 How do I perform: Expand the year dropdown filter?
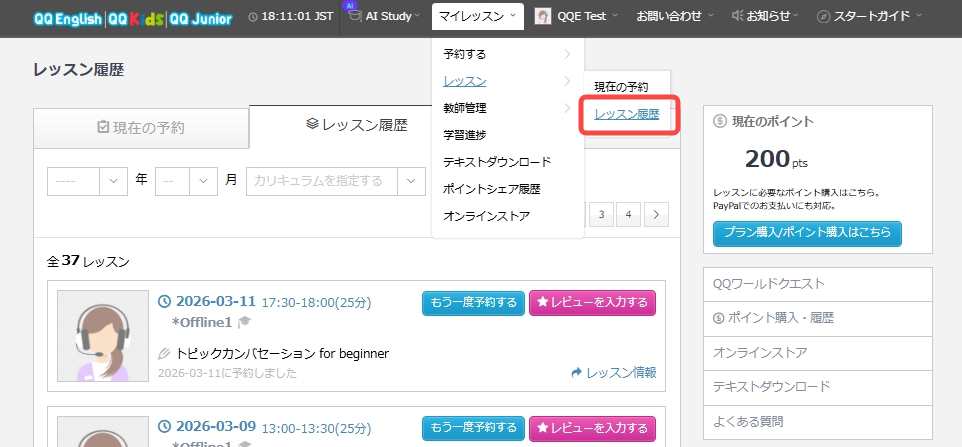click(88, 180)
